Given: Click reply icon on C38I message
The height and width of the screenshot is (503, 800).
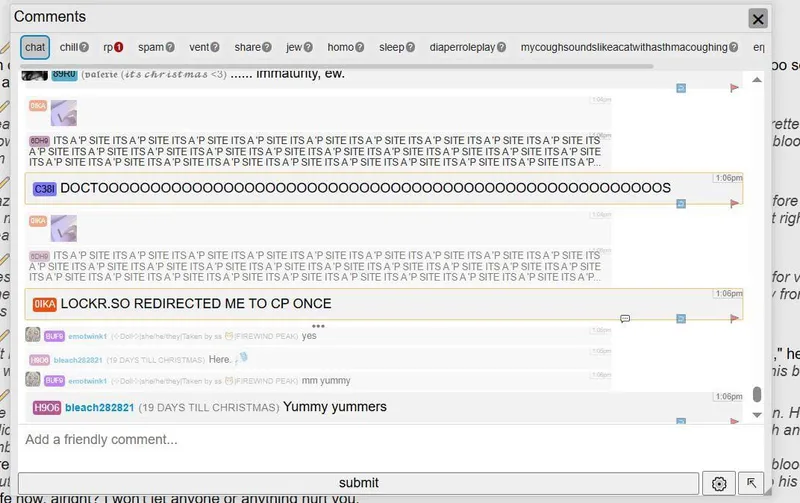Looking at the screenshot, I should (681, 203).
